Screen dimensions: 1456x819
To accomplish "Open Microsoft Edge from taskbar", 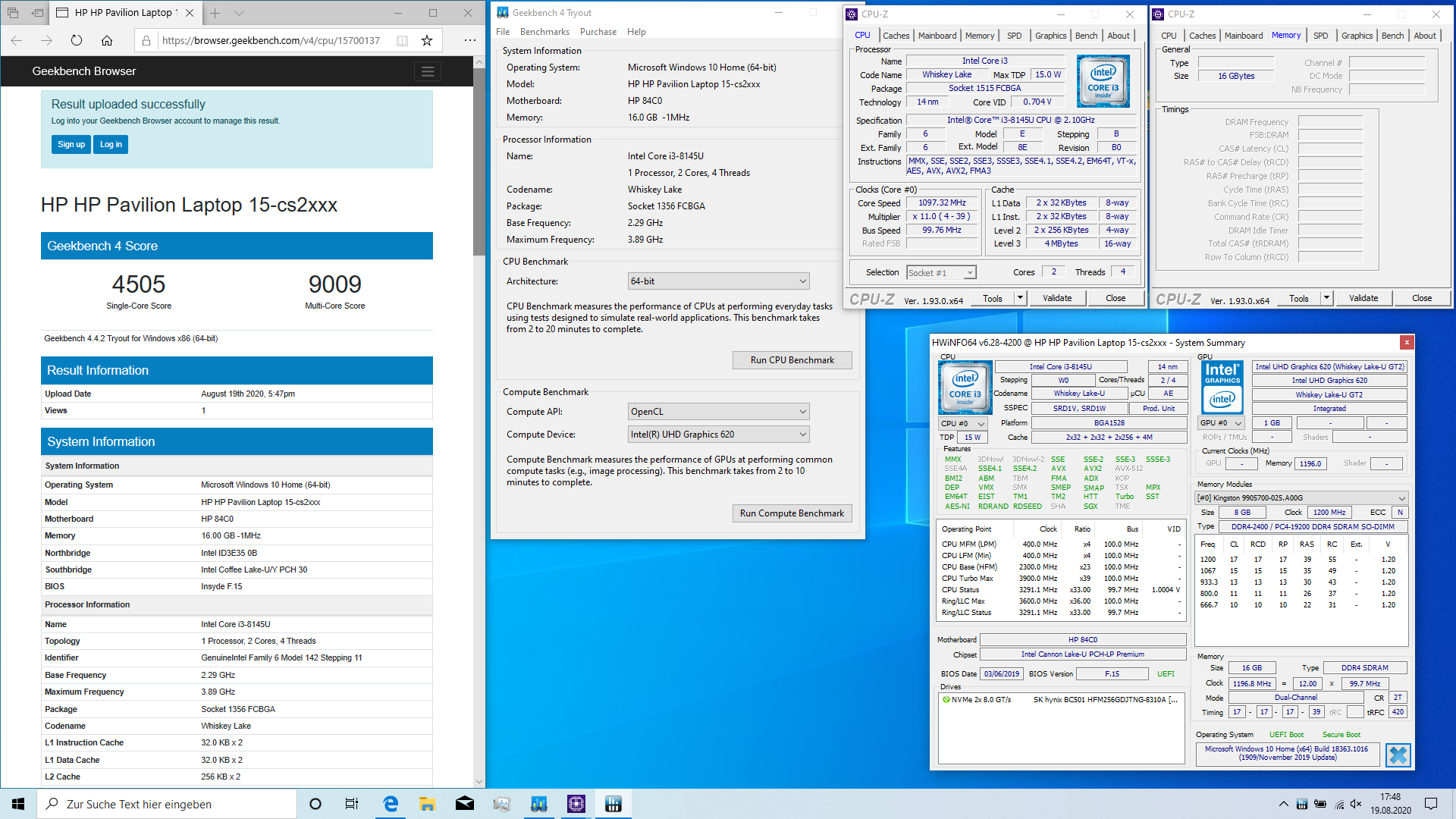I will (x=391, y=804).
